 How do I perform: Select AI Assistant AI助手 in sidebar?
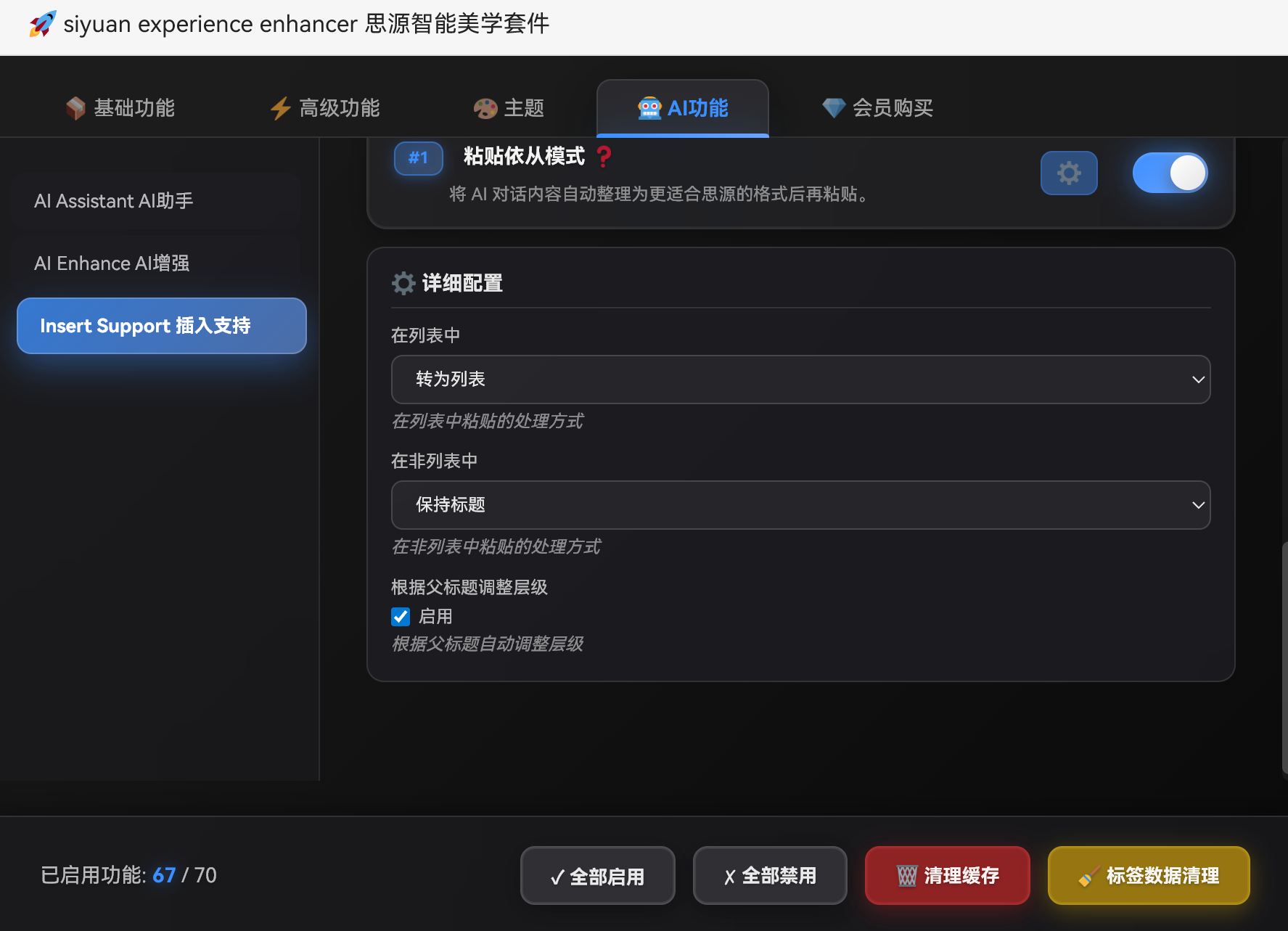(156, 201)
